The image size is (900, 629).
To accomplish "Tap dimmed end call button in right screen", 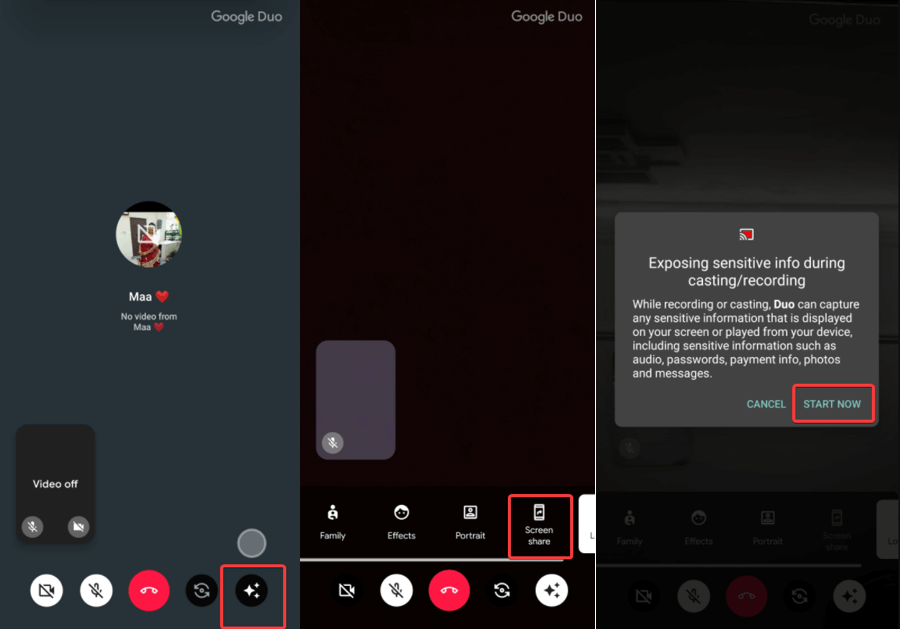I will 747,596.
